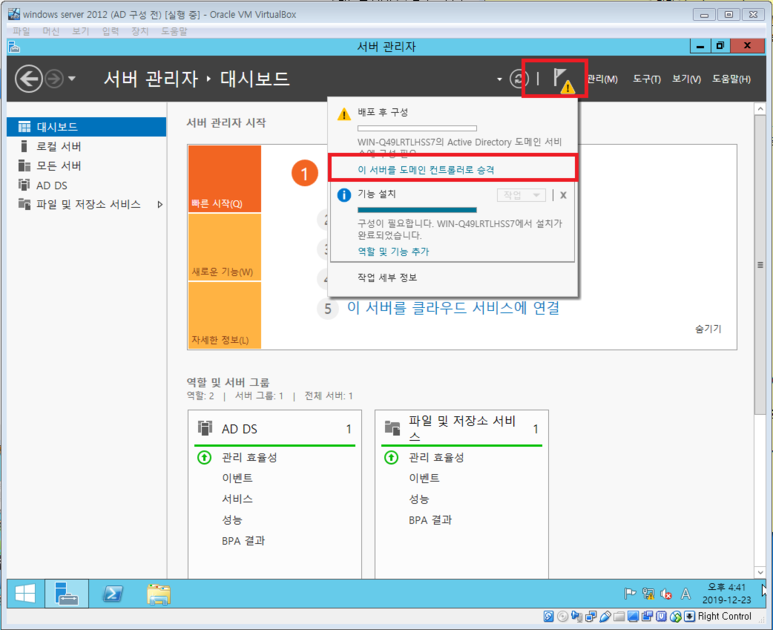Open VirtualBox 머신 menu
773x630 pixels.
[51, 32]
